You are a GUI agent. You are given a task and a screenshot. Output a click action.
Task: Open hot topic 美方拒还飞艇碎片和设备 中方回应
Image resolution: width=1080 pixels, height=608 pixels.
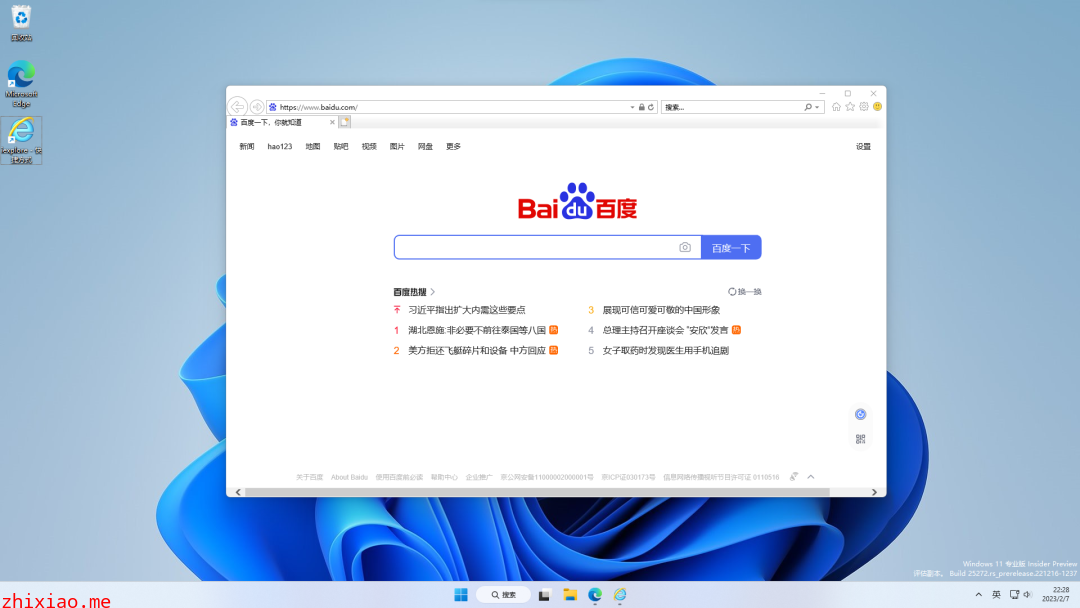tap(477, 350)
